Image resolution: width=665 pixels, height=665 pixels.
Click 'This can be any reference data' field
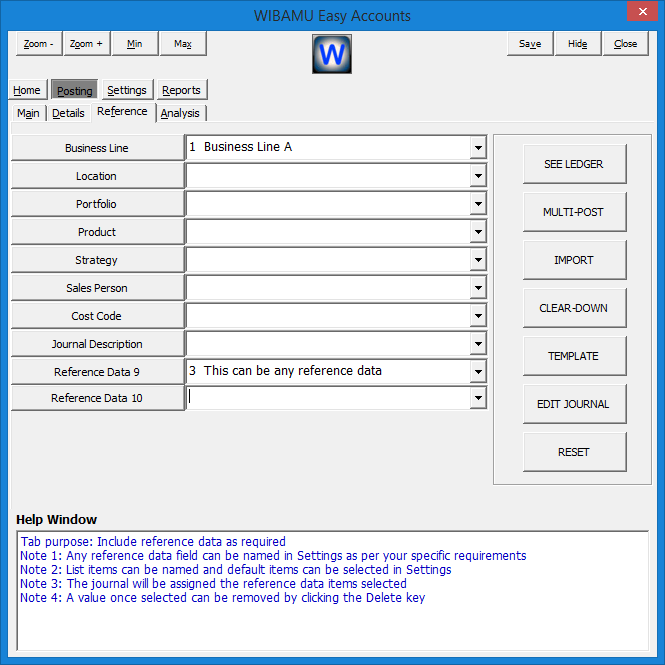[x=328, y=371]
